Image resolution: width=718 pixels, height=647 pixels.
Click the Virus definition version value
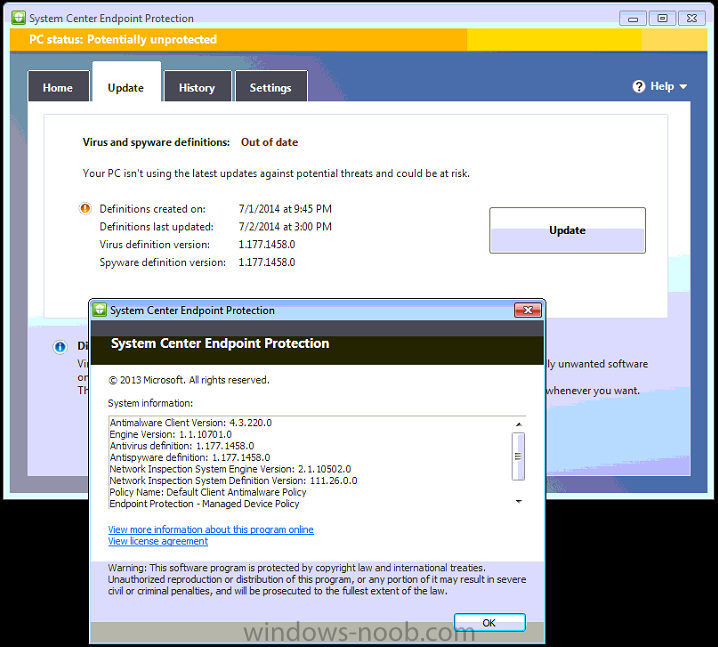pyautogui.click(x=267, y=245)
